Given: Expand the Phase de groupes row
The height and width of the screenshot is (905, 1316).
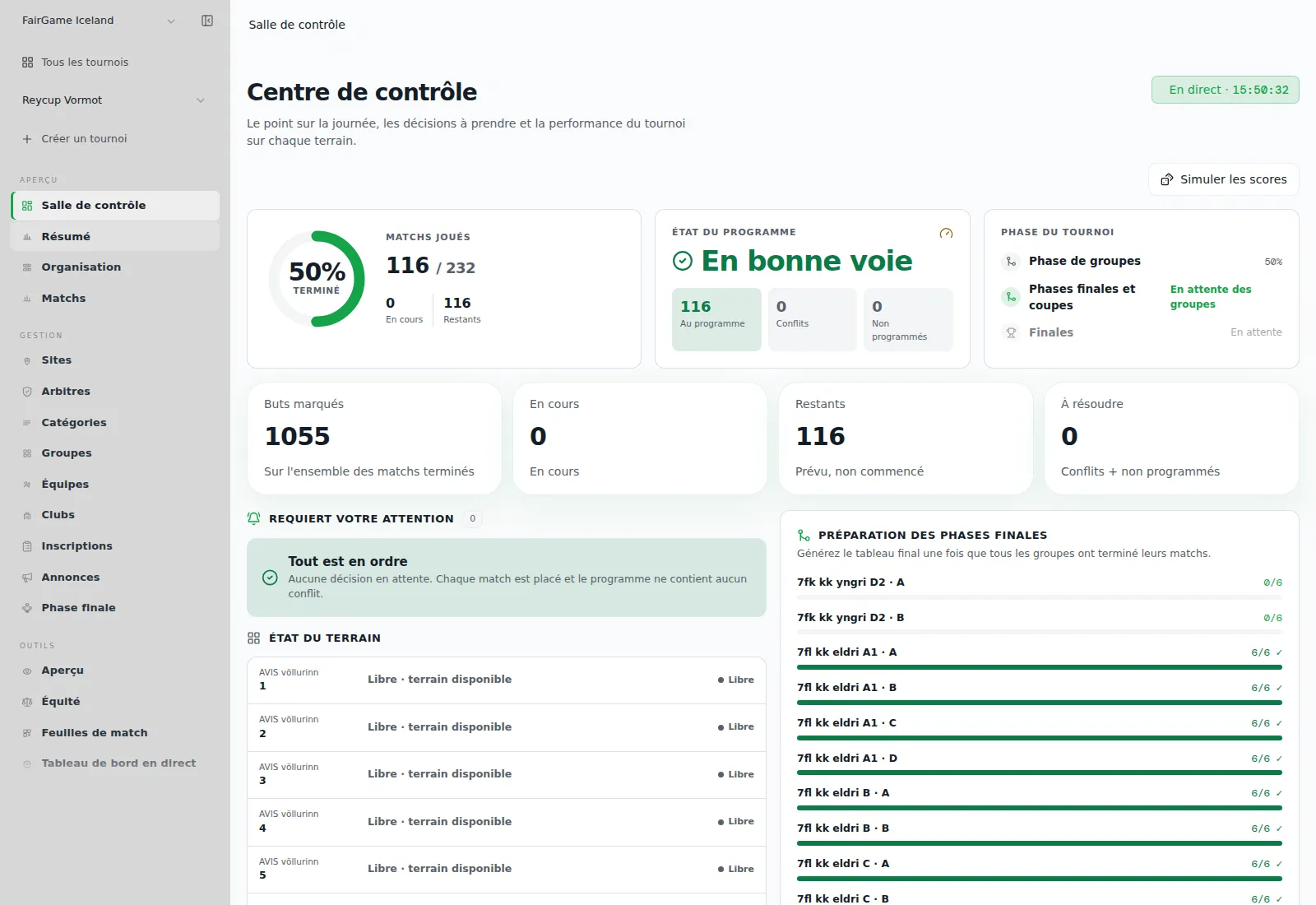Looking at the screenshot, I should click(1142, 261).
